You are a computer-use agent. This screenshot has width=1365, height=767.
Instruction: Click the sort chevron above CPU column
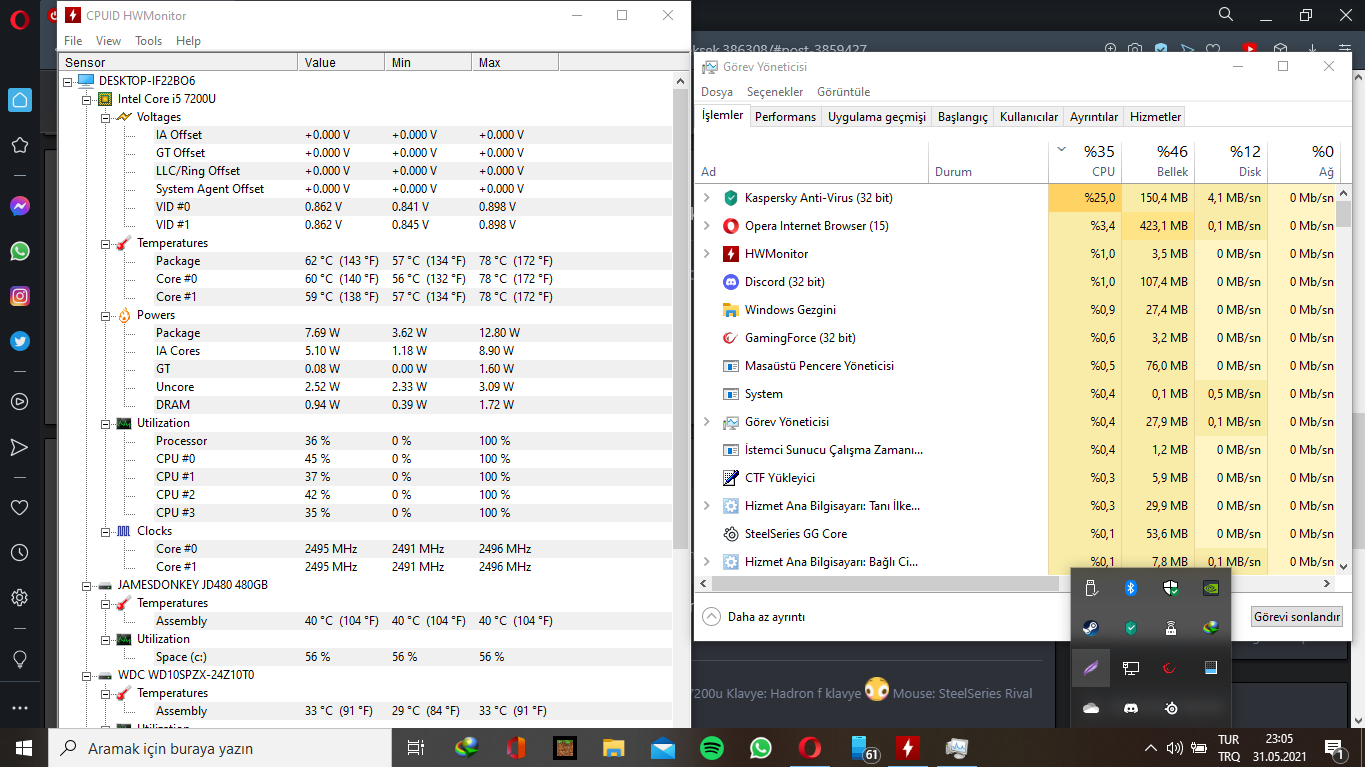[x=1061, y=150]
